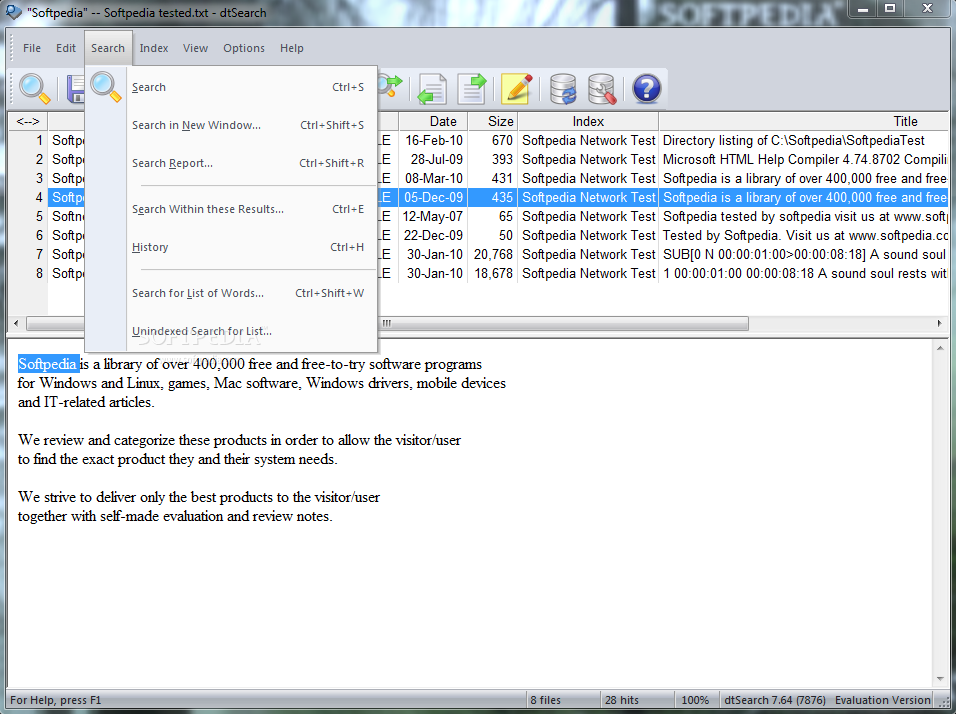Screen dimensions: 956x714
Task: Click the dtSearch title bar app icon
Action: pos(13,12)
